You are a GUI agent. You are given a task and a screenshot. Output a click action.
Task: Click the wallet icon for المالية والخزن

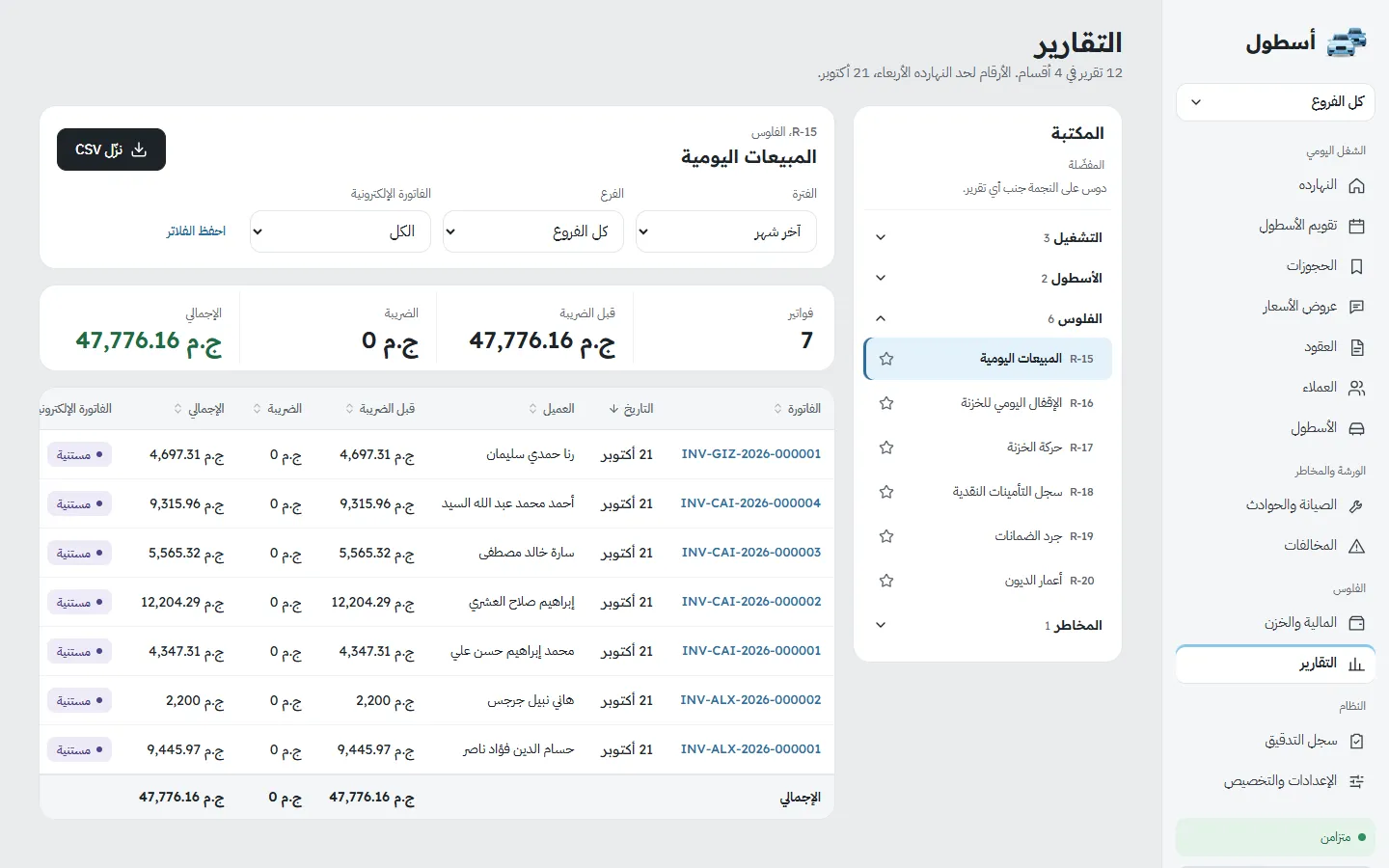1356,623
